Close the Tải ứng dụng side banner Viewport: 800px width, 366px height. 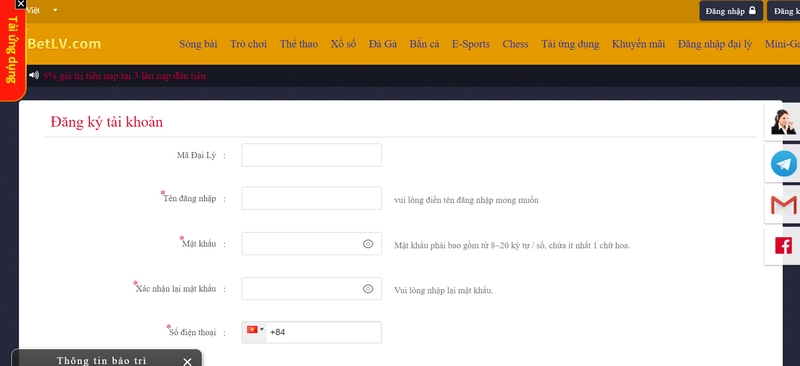(x=20, y=4)
